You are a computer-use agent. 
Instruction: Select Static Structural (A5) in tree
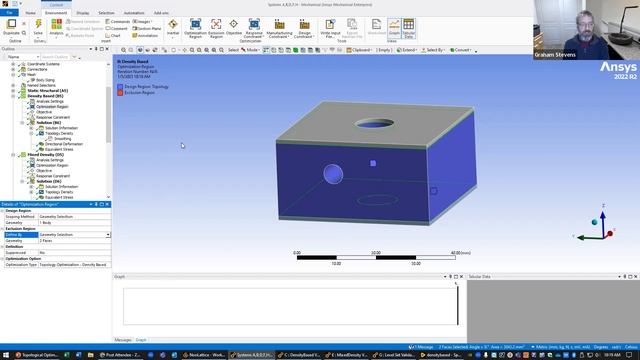(x=47, y=91)
